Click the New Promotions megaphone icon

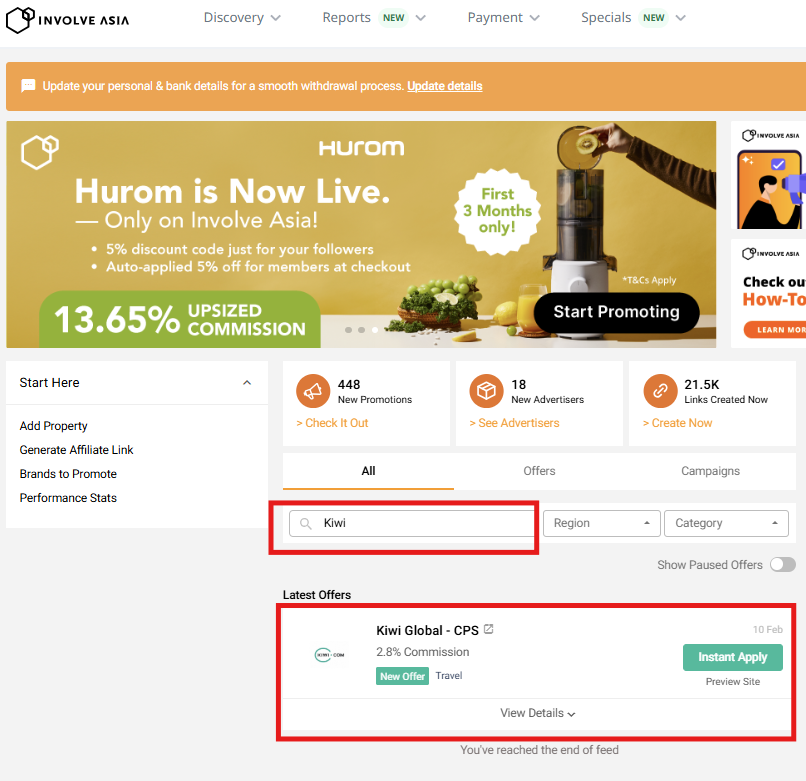click(313, 391)
